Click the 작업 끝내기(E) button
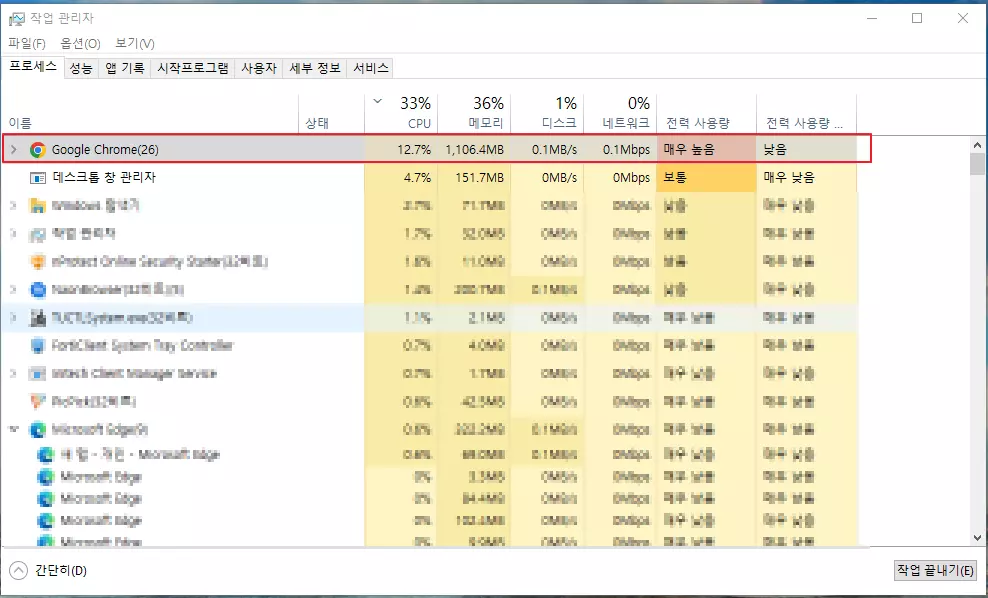Screen dimensions: 988x598 [x=935, y=571]
